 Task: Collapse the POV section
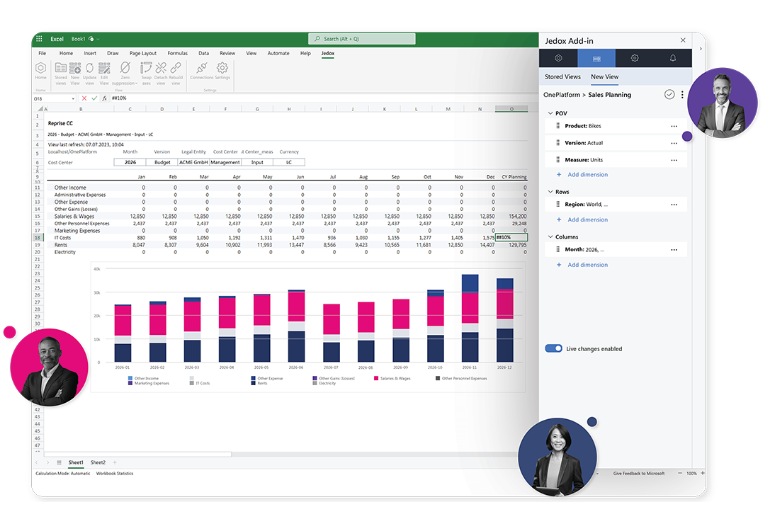(x=549, y=113)
